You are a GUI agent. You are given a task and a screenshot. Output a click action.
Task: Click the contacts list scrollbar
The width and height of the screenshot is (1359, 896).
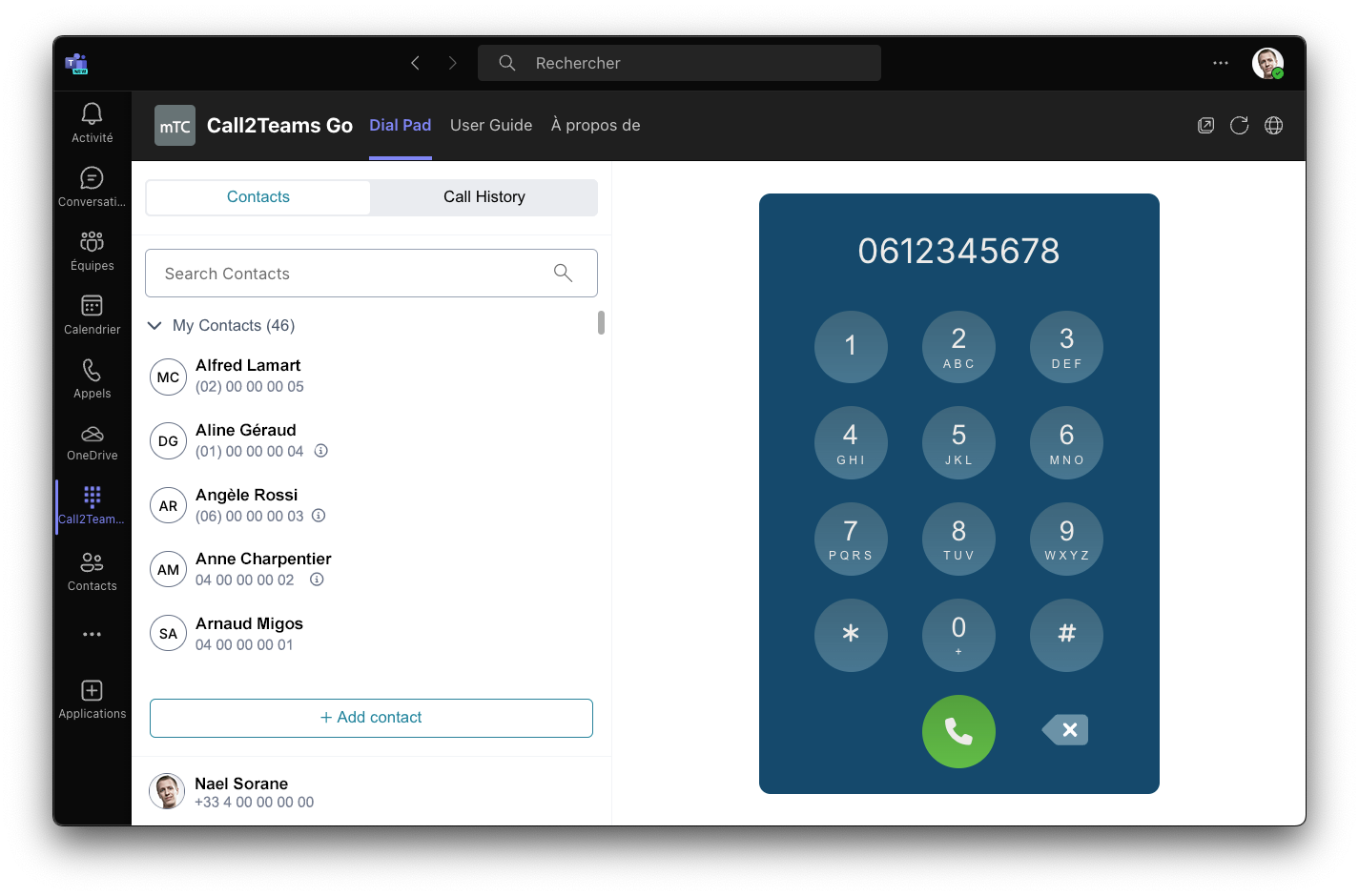tap(601, 322)
